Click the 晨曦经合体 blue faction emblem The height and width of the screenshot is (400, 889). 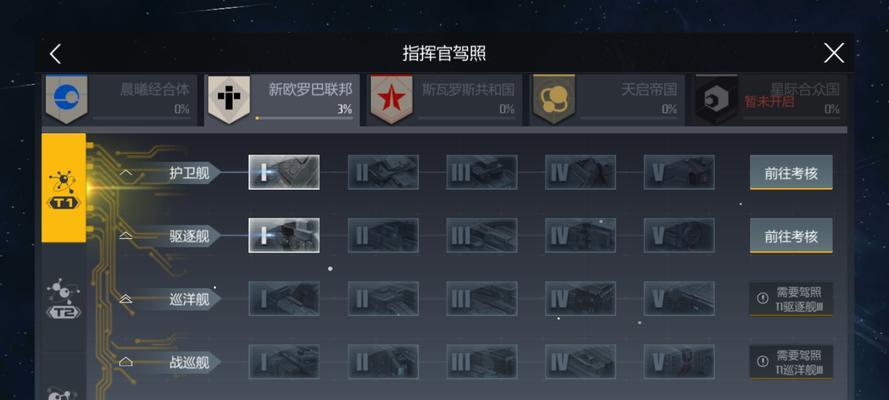pos(66,99)
